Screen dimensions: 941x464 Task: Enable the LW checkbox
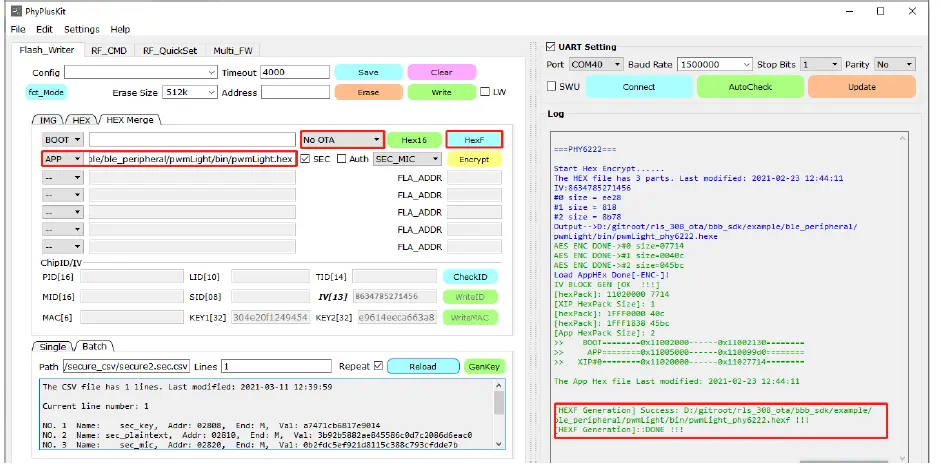(486, 92)
